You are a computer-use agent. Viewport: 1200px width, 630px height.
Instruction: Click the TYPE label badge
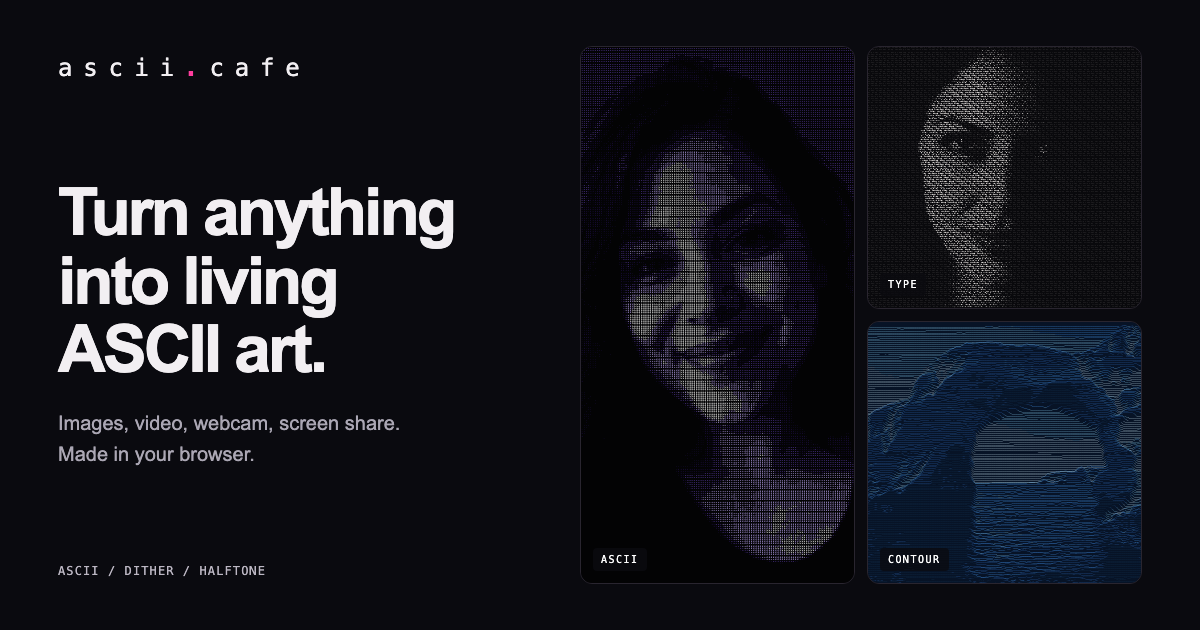902,284
